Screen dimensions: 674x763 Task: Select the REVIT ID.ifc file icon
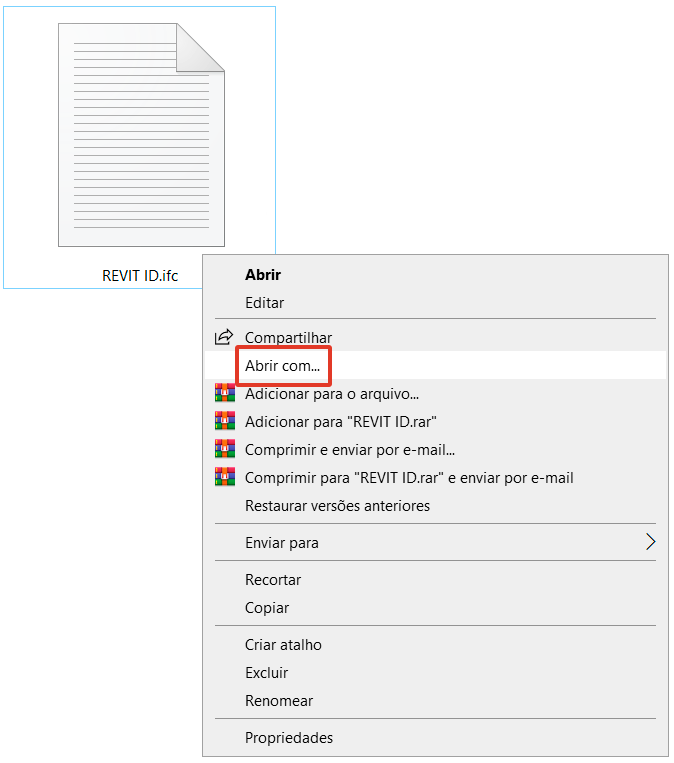(141, 135)
